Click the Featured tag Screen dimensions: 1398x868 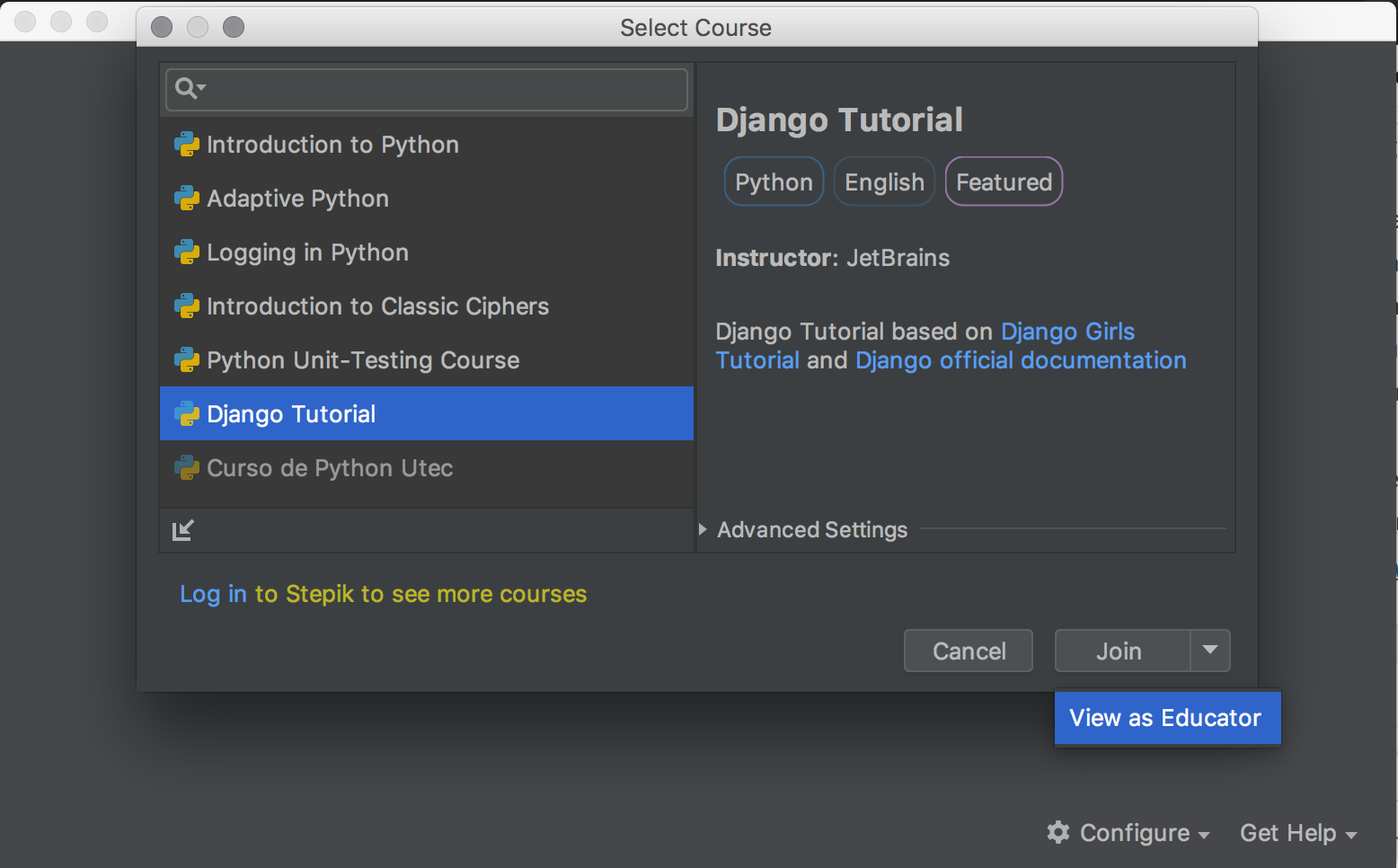click(1004, 182)
